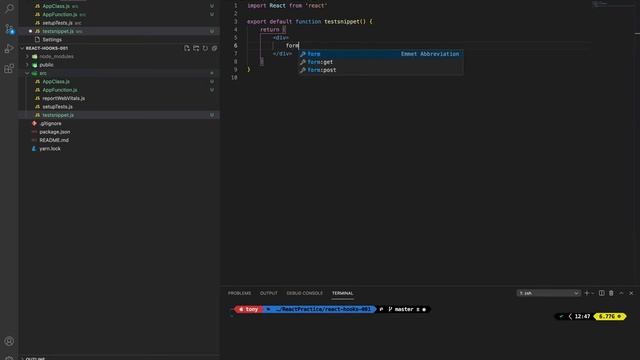Viewport: 640px width, 360px height.
Task: Select the Terminal tab
Action: (x=342, y=293)
